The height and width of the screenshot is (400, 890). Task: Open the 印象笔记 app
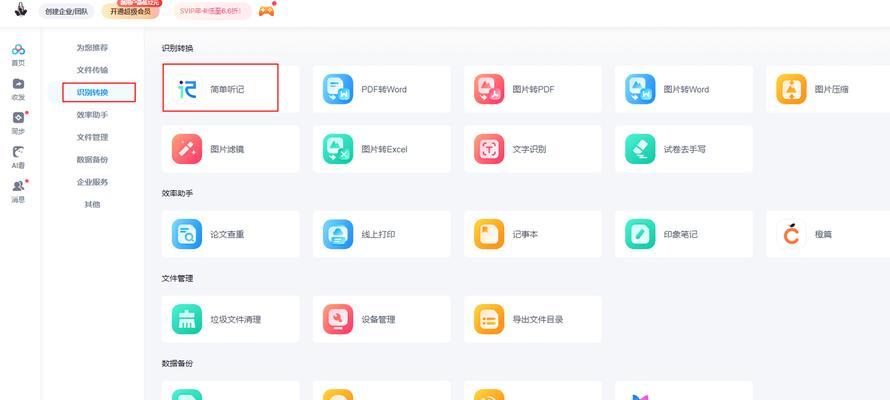tap(683, 234)
